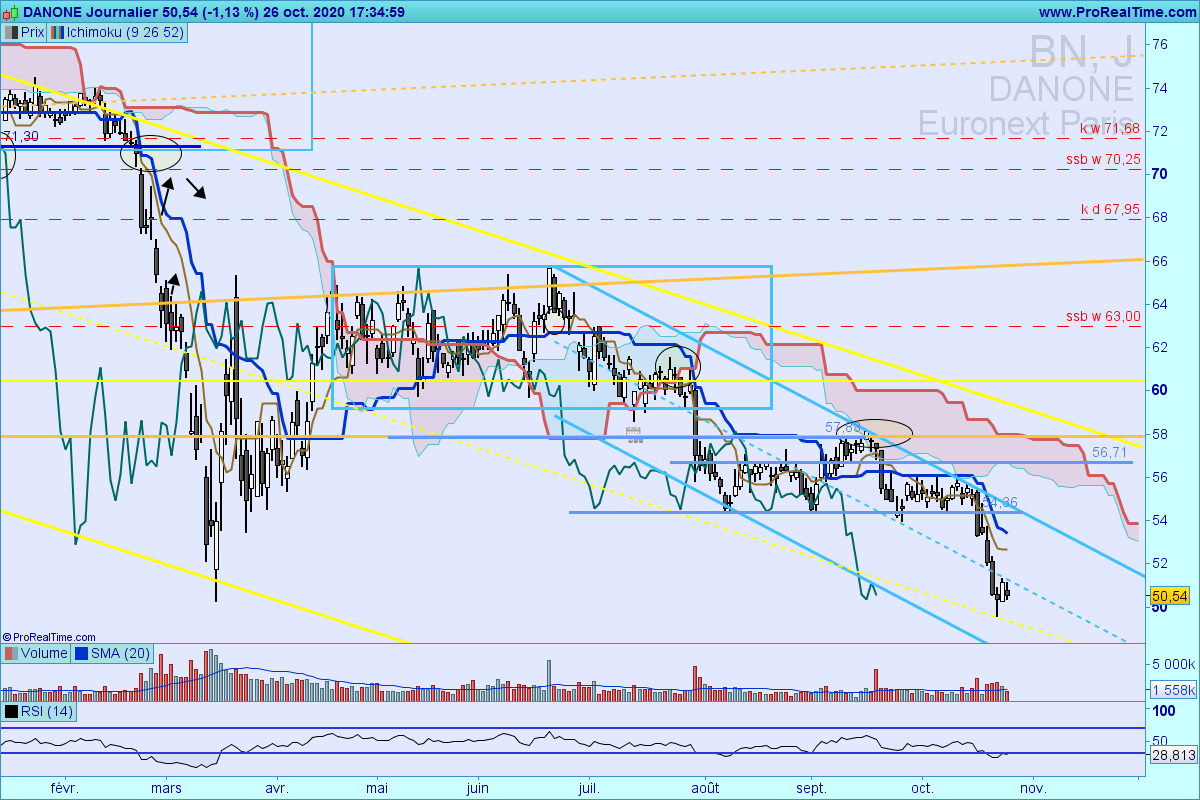Click the 'sept.' date axis label
1200x800 pixels.
click(x=811, y=788)
